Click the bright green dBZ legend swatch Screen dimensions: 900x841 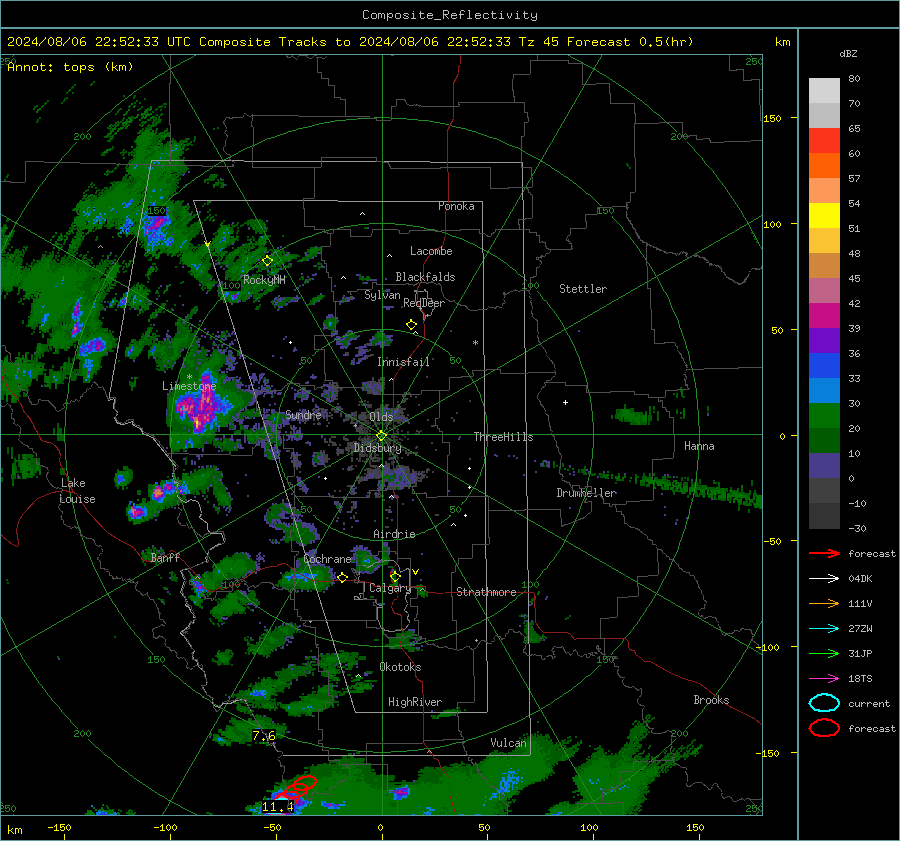(824, 415)
